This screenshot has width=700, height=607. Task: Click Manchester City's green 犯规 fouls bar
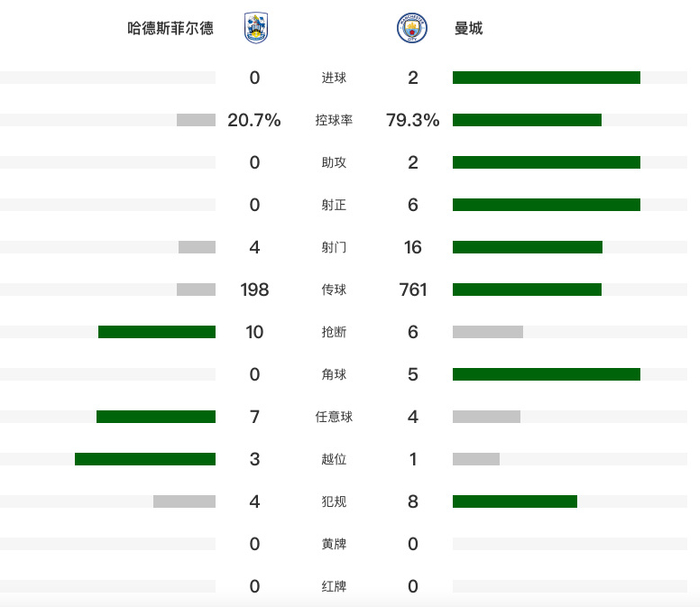[515, 501]
